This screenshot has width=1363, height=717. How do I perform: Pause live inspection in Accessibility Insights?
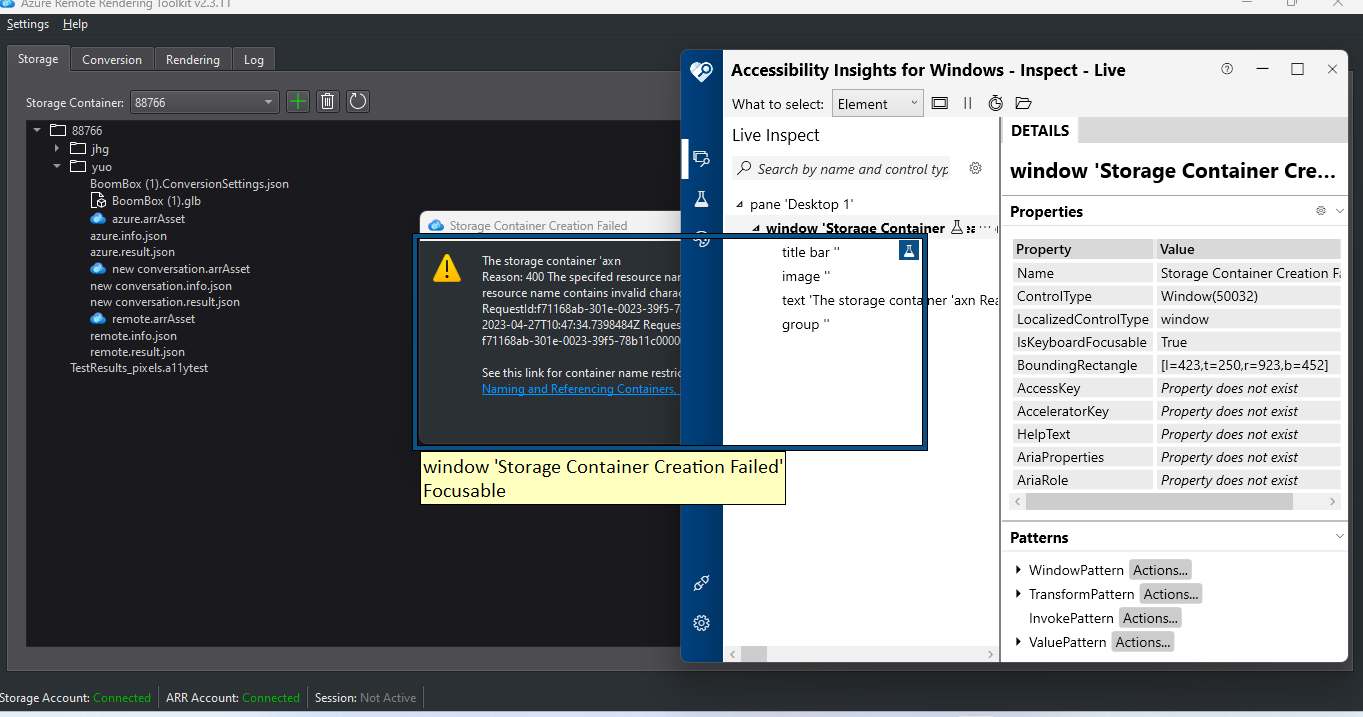point(967,103)
